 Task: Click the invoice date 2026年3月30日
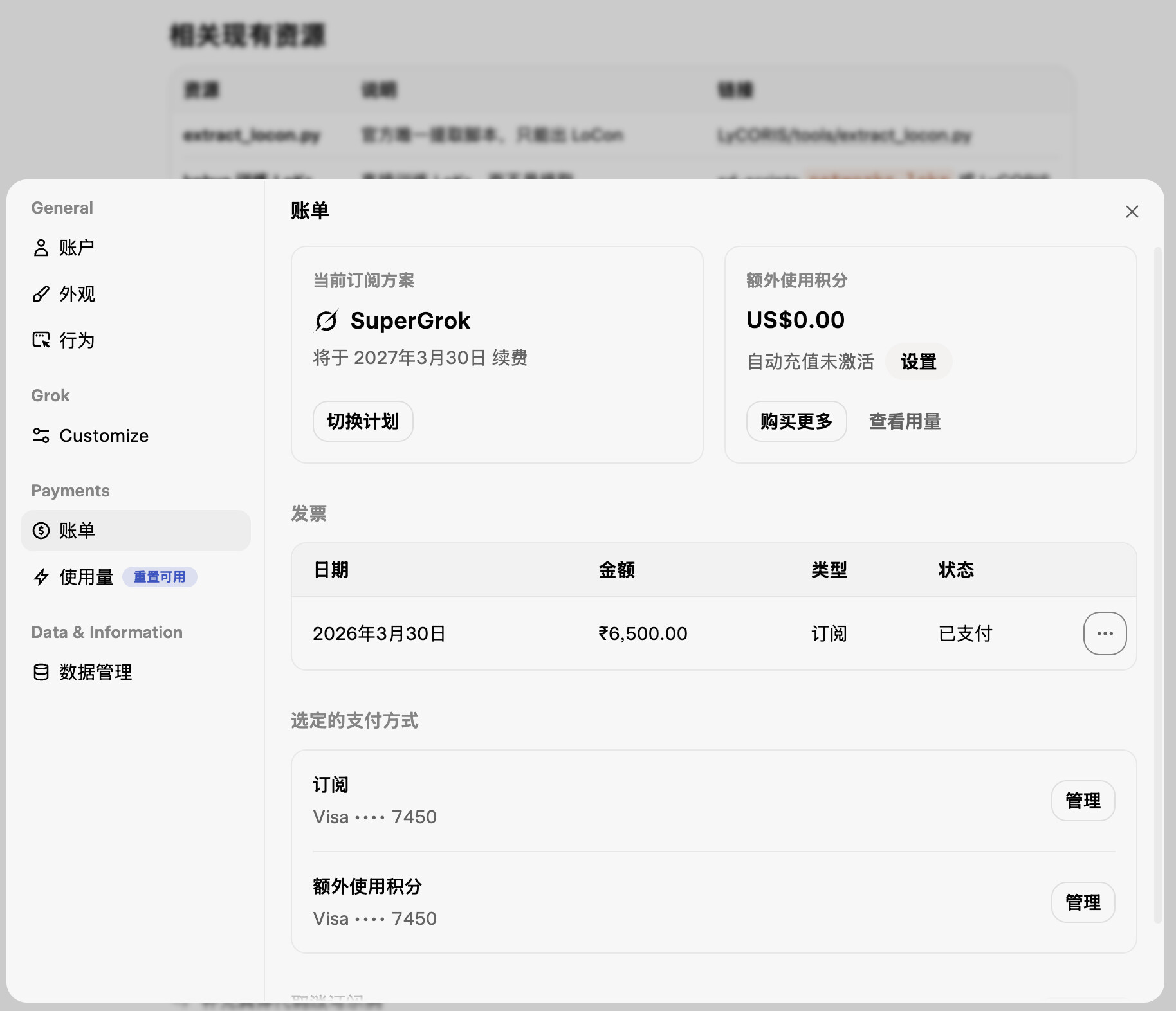(x=380, y=633)
